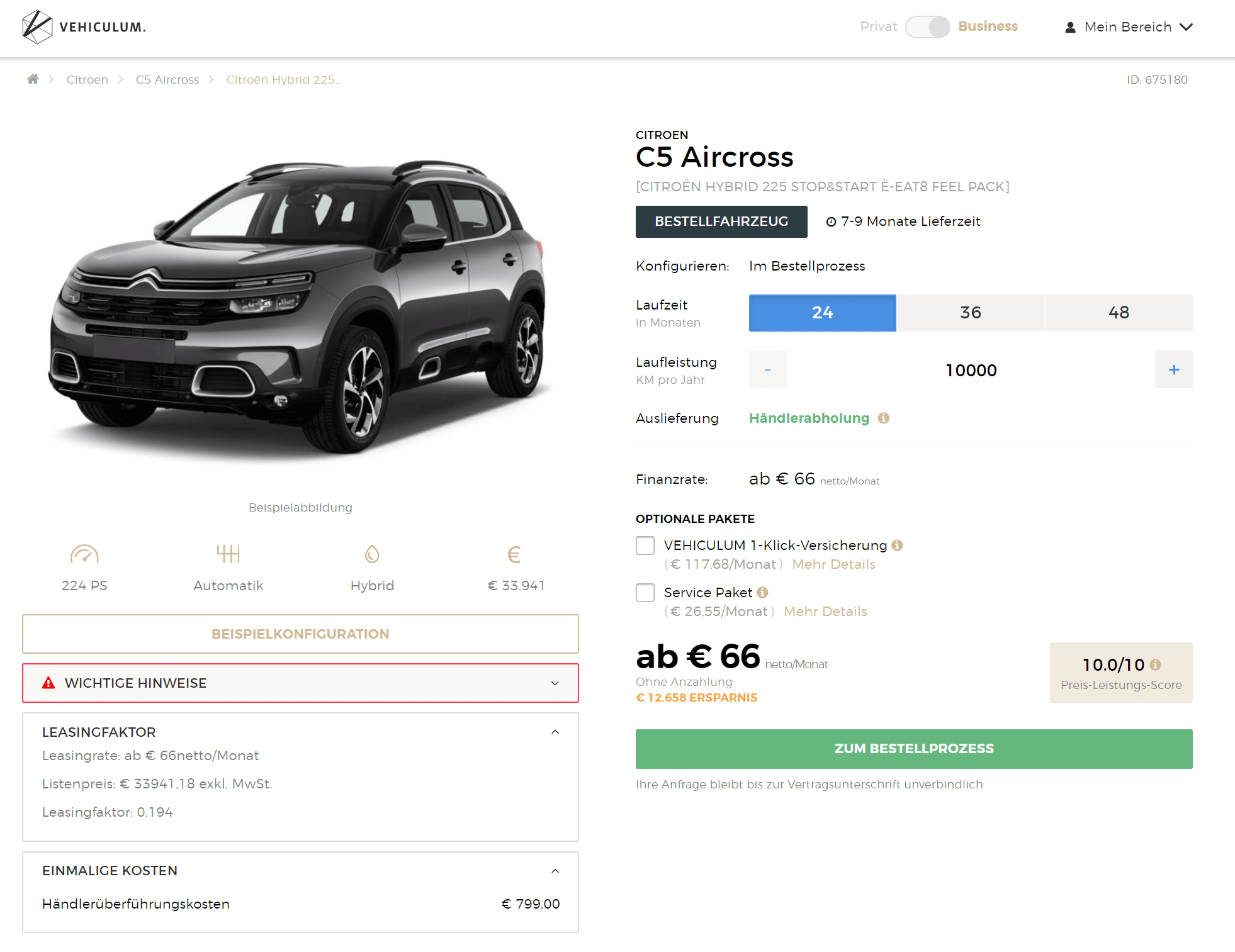The image size is (1235, 952).
Task: Show info for Preis-Leistungs-Score
Action: coord(1155,664)
